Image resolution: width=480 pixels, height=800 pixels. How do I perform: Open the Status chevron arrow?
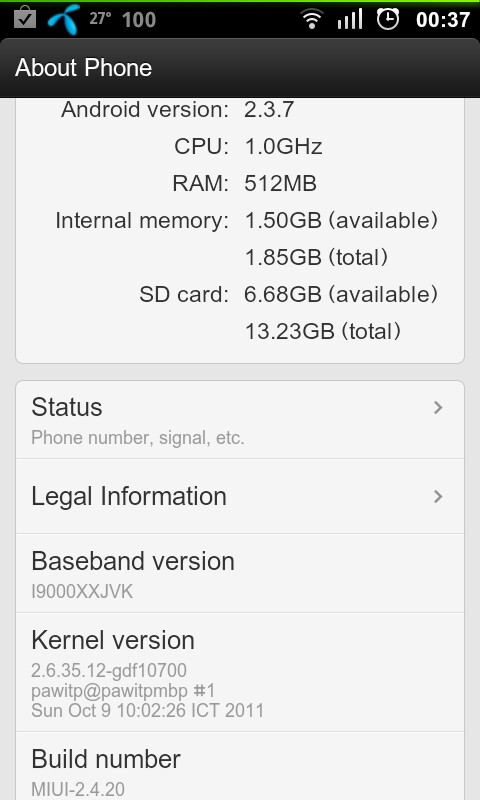tap(438, 407)
